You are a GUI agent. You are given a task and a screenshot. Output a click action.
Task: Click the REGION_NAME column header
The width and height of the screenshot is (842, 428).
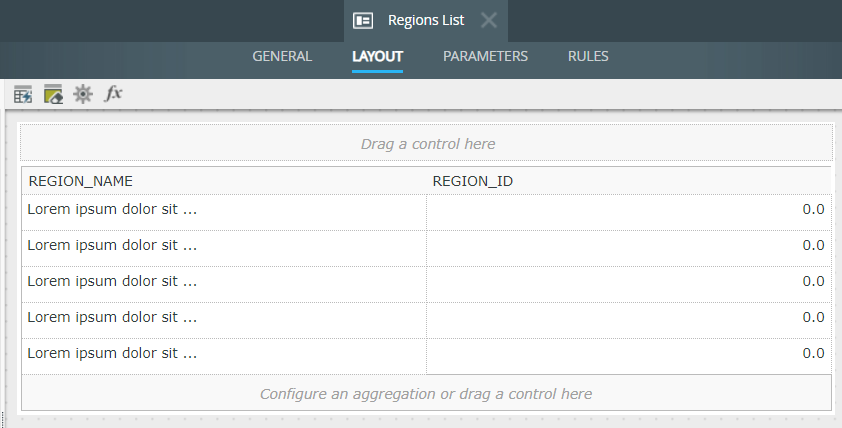81,181
